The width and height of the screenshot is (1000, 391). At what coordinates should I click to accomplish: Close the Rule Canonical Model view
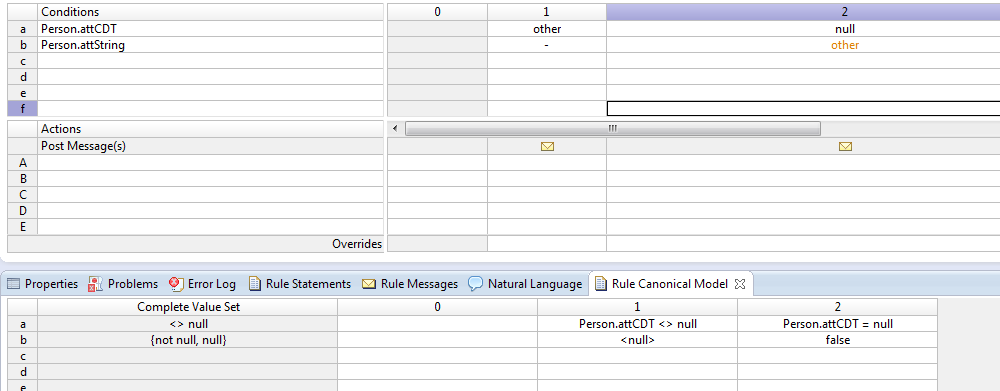pyautogui.click(x=740, y=284)
